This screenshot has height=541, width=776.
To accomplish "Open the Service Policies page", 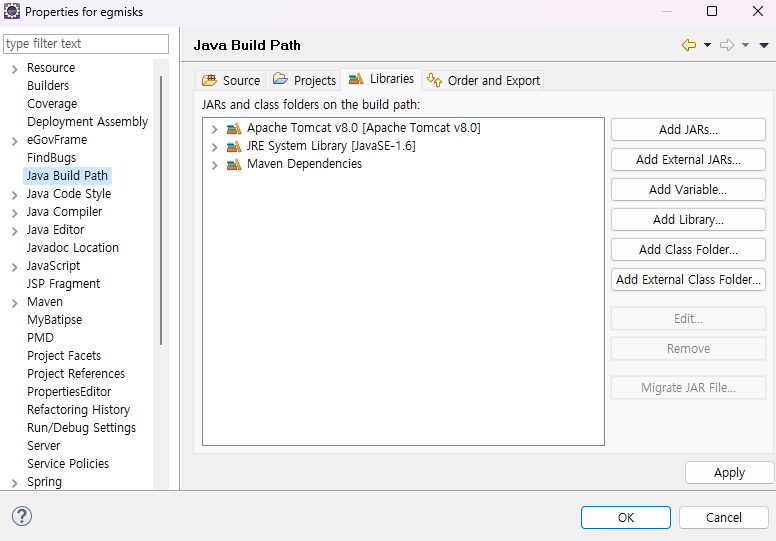I will coord(68,464).
